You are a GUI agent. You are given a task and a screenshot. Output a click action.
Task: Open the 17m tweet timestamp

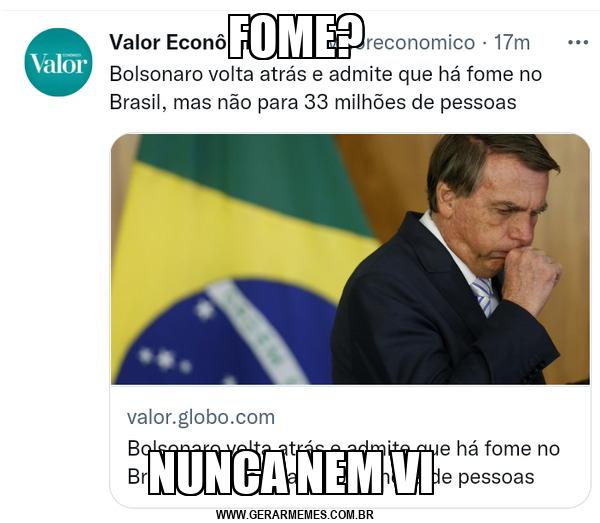tap(512, 42)
